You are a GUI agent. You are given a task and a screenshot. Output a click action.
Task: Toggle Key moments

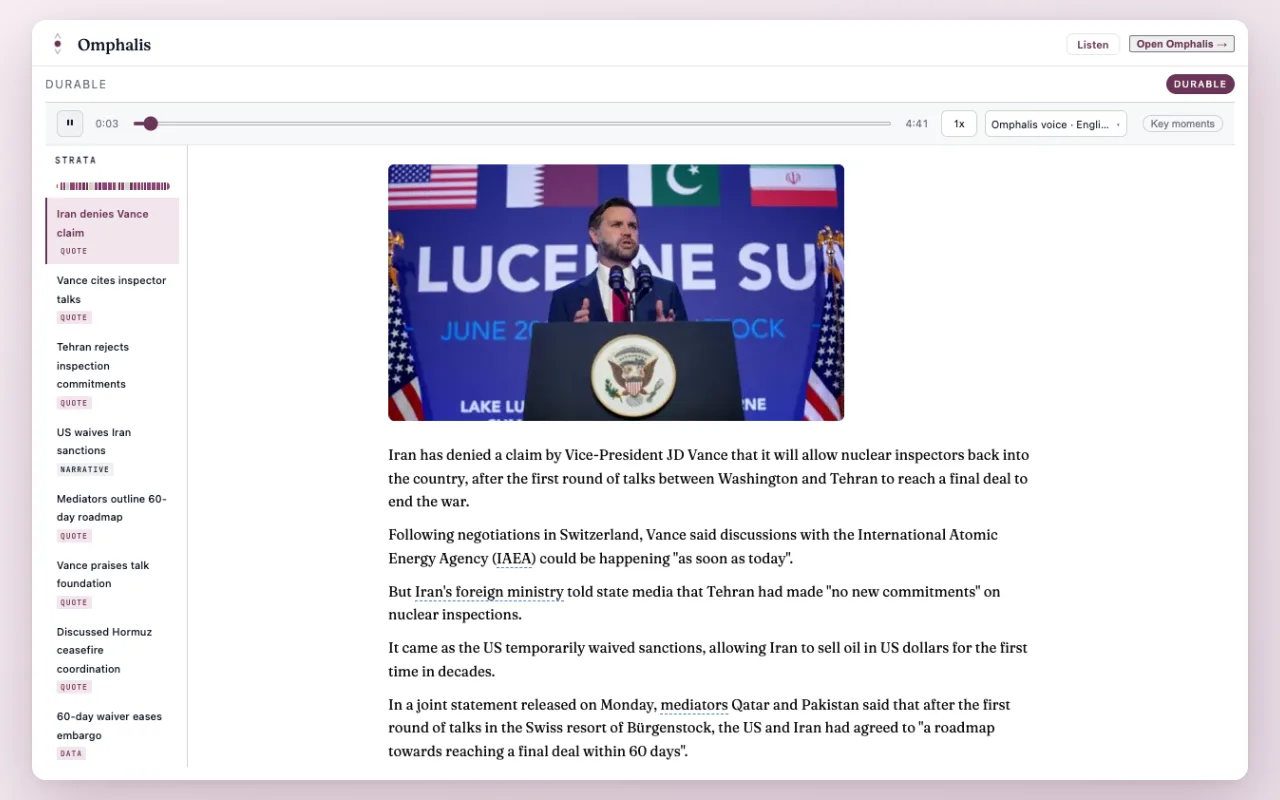1182,124
